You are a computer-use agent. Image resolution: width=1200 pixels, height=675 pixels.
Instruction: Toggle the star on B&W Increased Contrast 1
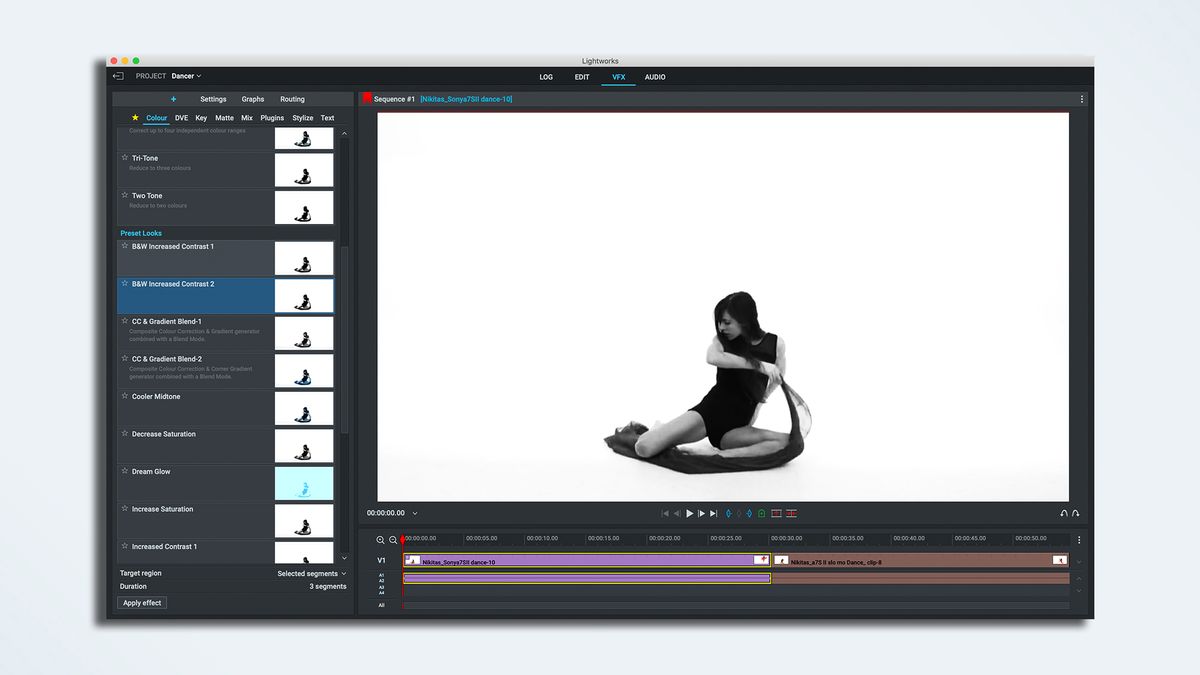pos(124,246)
